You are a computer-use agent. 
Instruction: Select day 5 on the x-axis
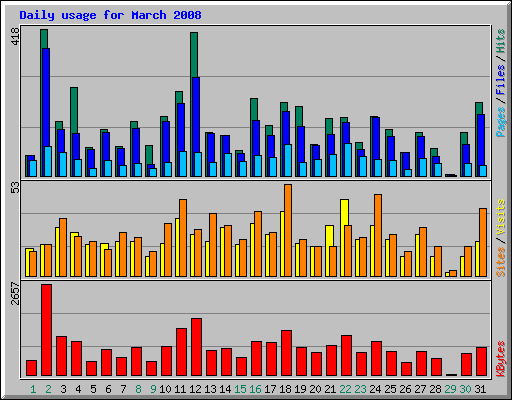93,389
